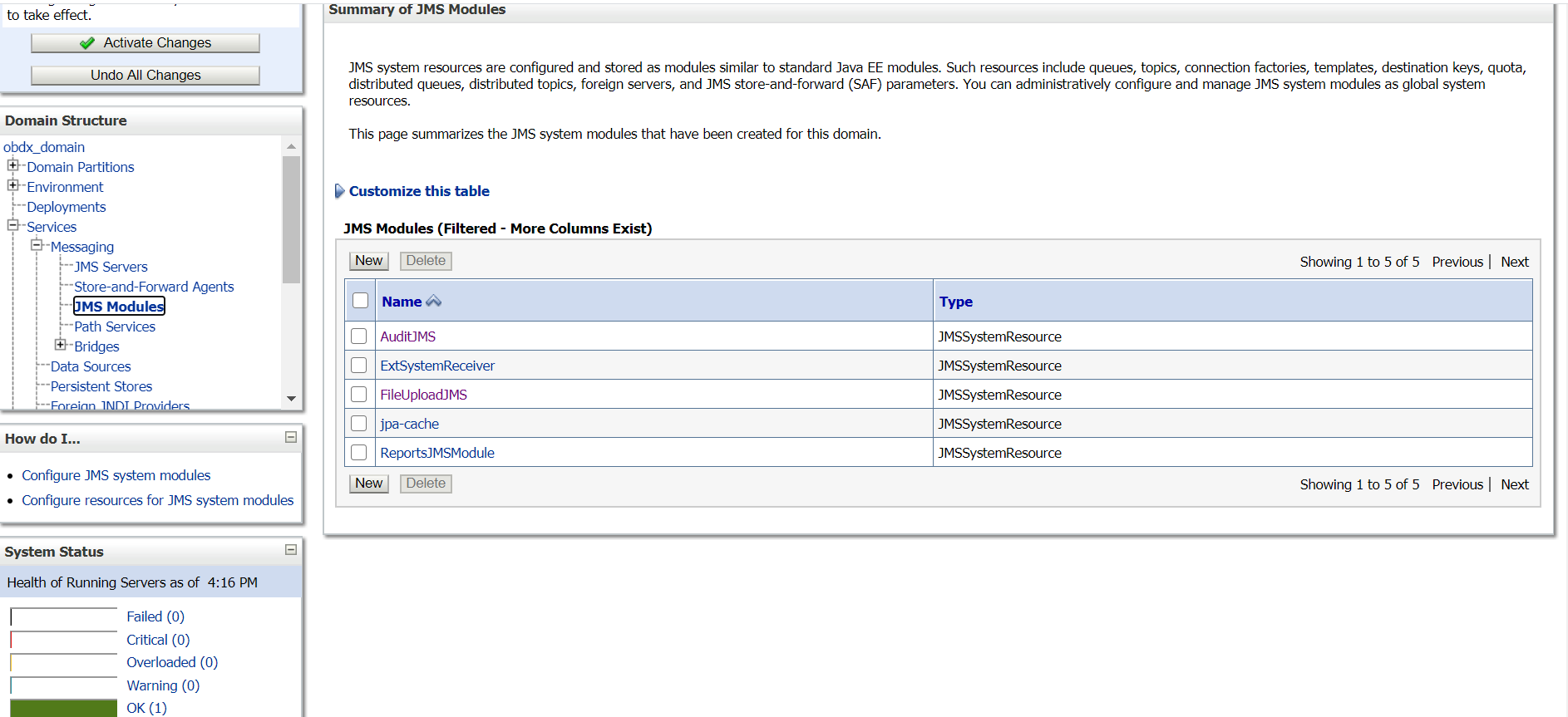
Task: Click the top New button
Action: (368, 261)
